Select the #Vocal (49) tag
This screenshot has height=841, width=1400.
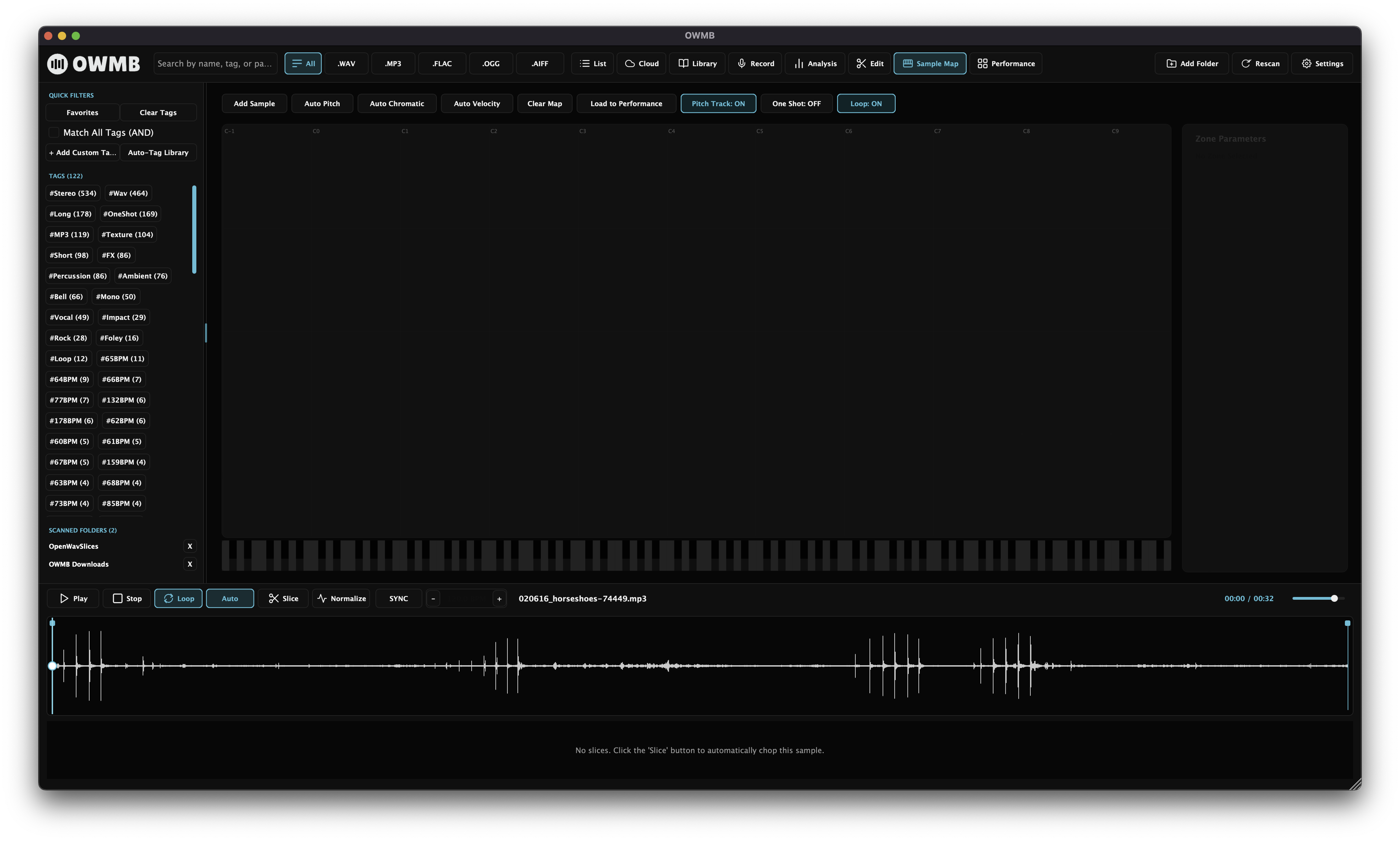tap(69, 317)
